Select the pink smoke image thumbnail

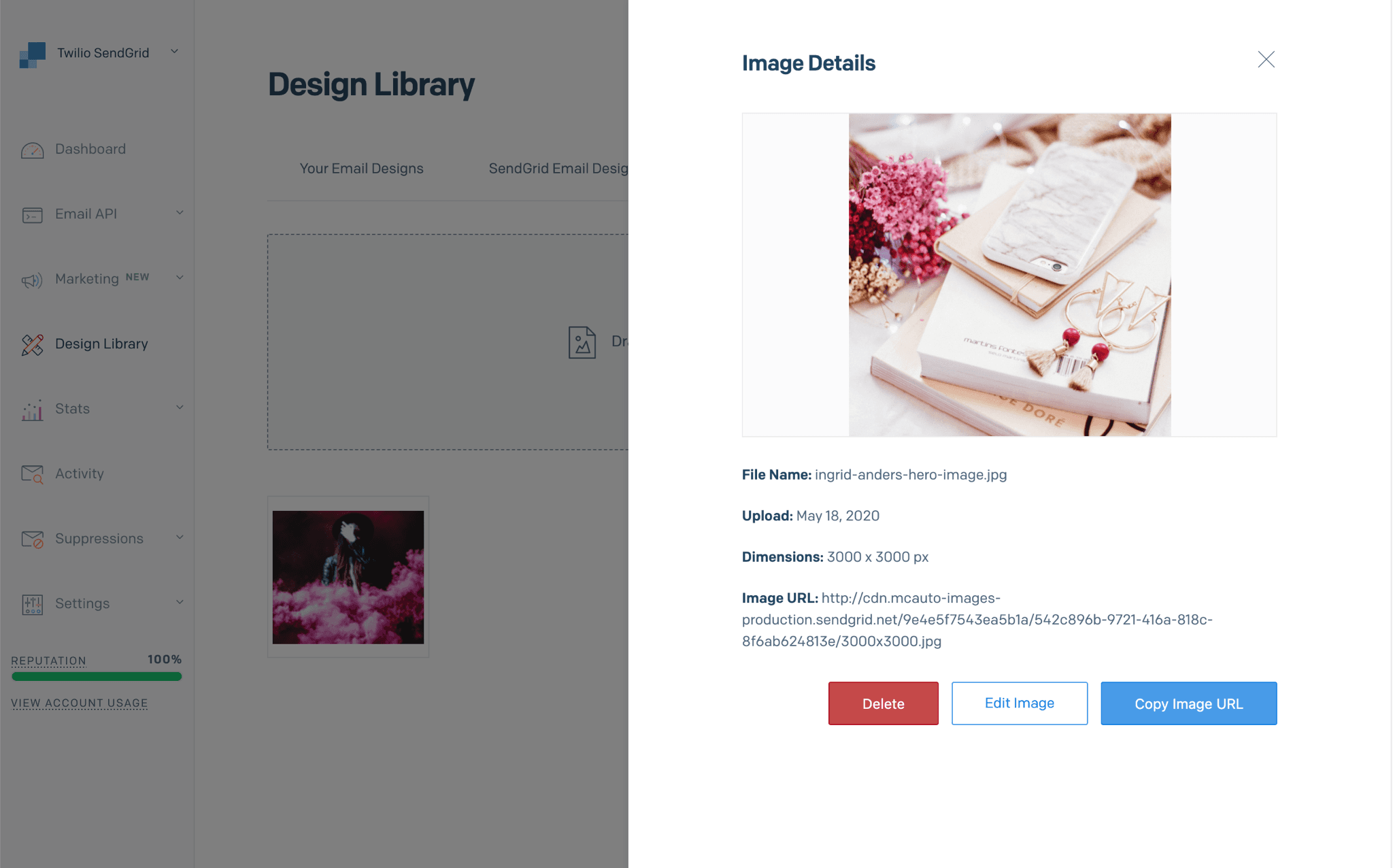click(x=348, y=576)
